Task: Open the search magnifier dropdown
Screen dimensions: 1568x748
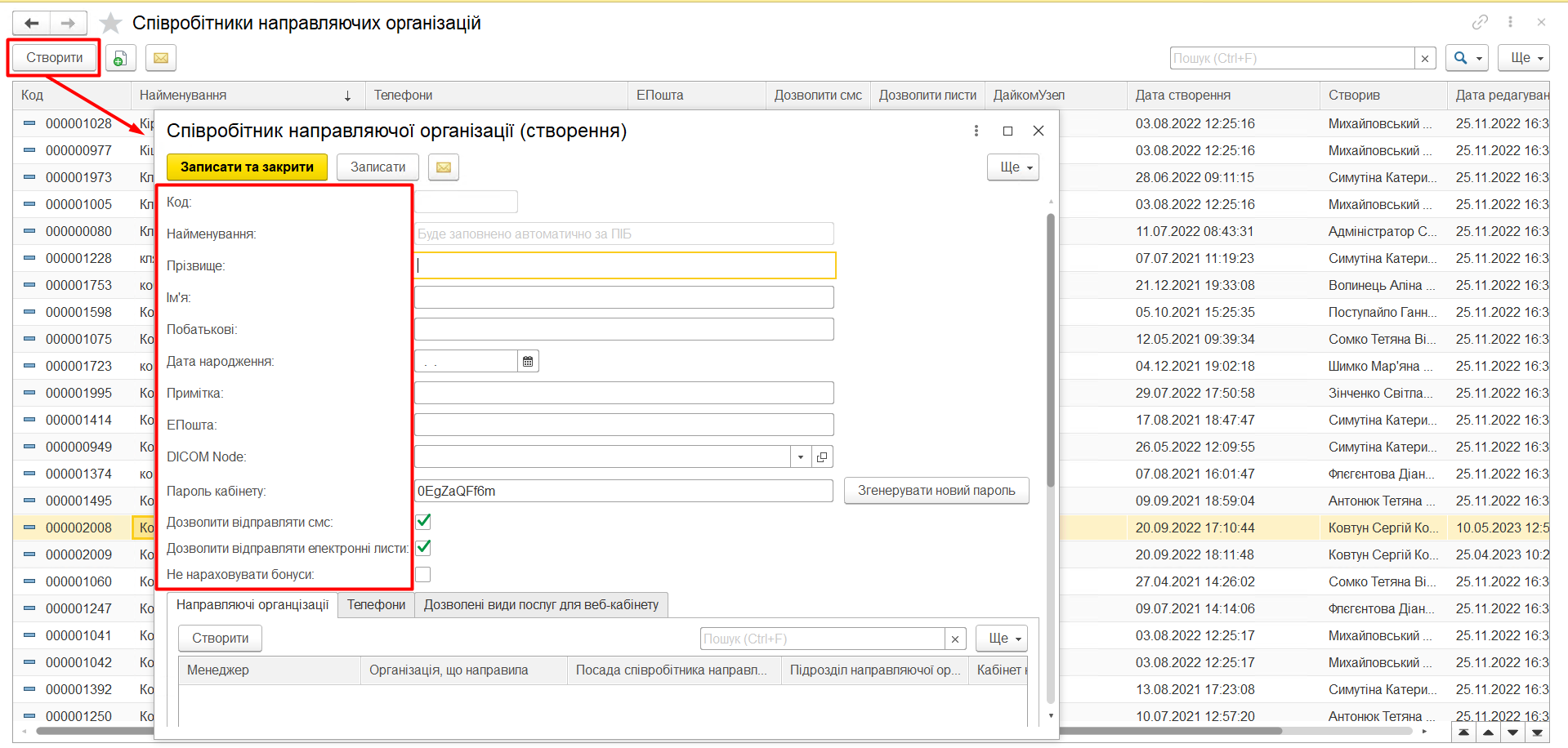Action: click(1466, 58)
